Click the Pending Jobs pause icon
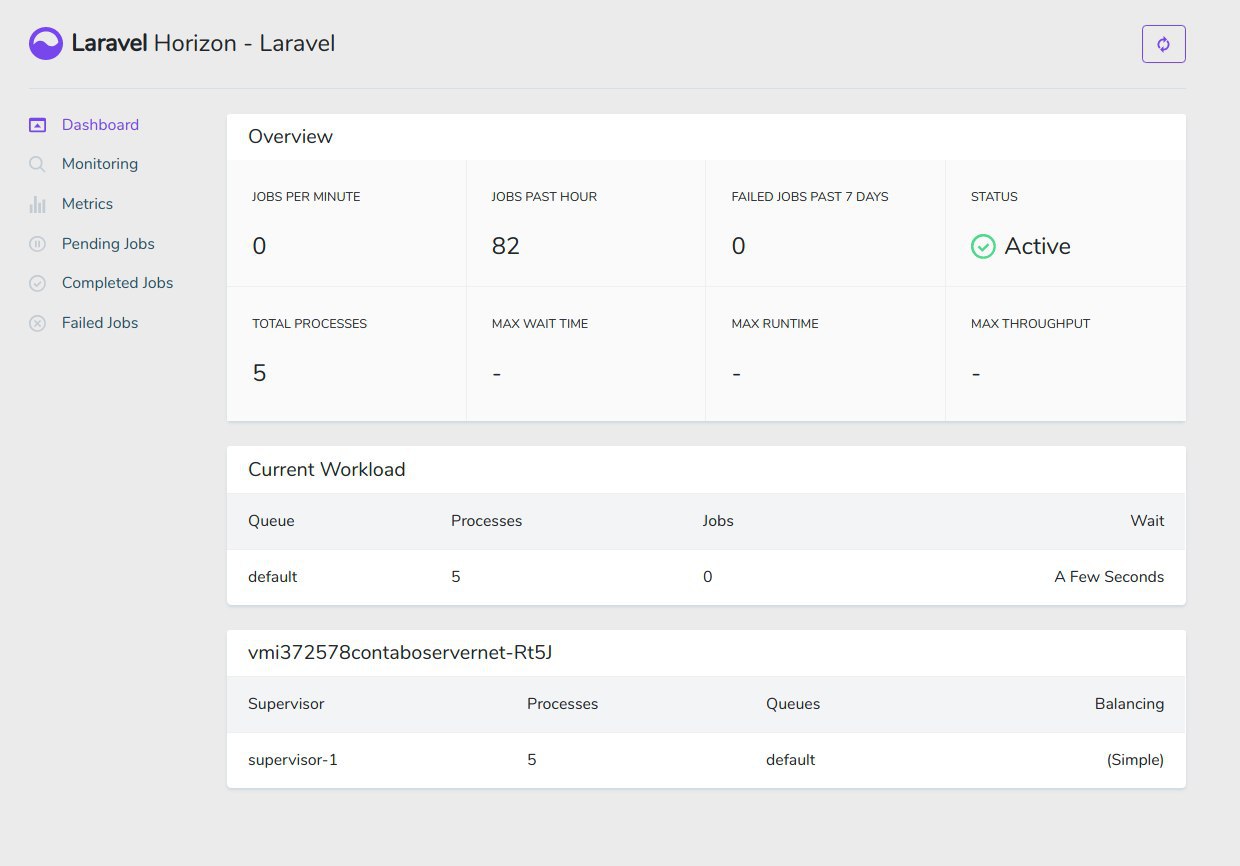The width and height of the screenshot is (1240, 866). click(38, 244)
